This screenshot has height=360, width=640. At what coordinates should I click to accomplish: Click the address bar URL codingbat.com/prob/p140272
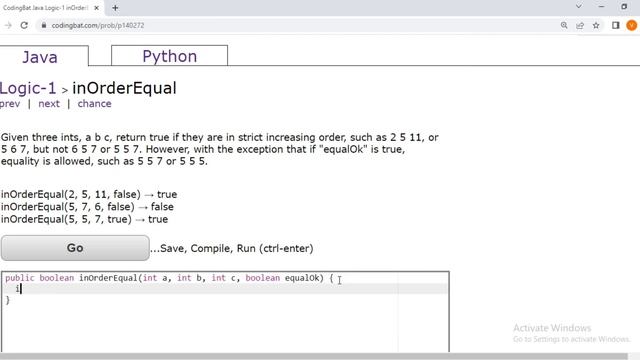[x=98, y=25]
